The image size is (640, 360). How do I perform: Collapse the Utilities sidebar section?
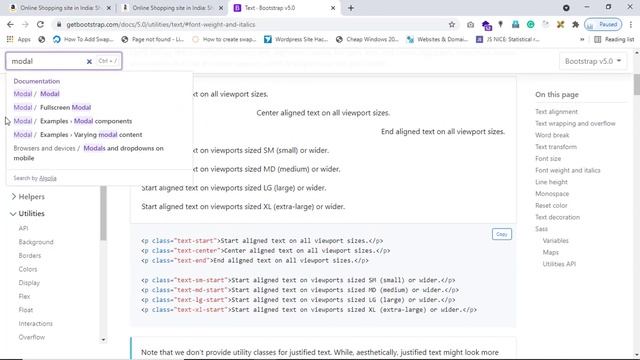coord(27,213)
